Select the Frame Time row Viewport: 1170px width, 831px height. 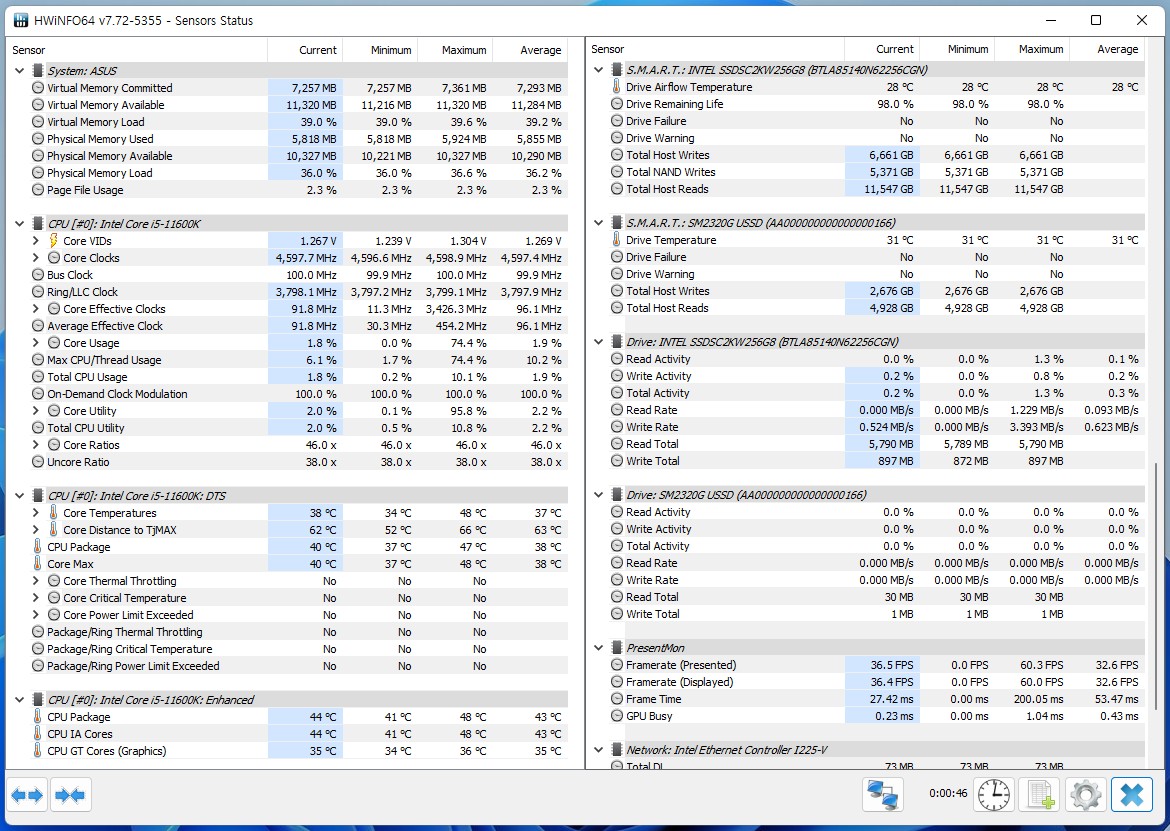pyautogui.click(x=877, y=699)
